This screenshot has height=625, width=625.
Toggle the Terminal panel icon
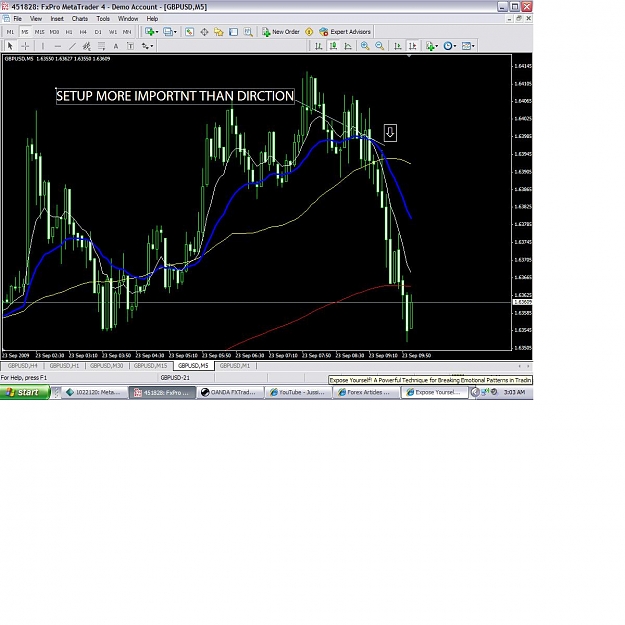(x=234, y=32)
